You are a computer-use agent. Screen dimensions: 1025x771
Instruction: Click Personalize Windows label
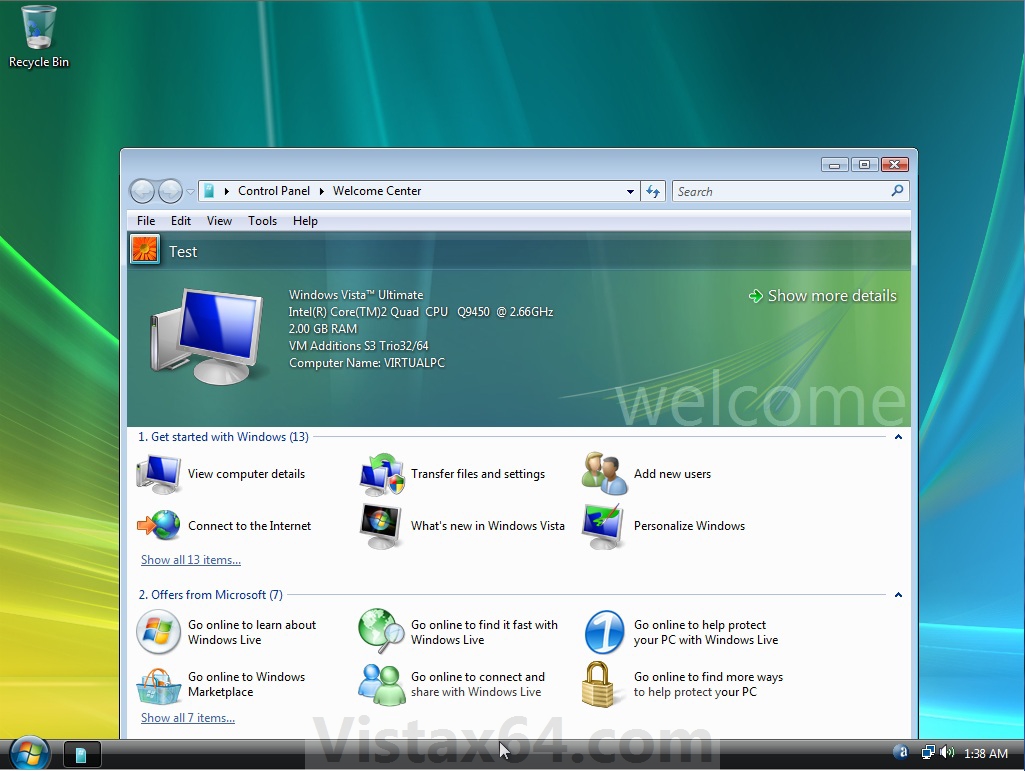click(x=690, y=526)
